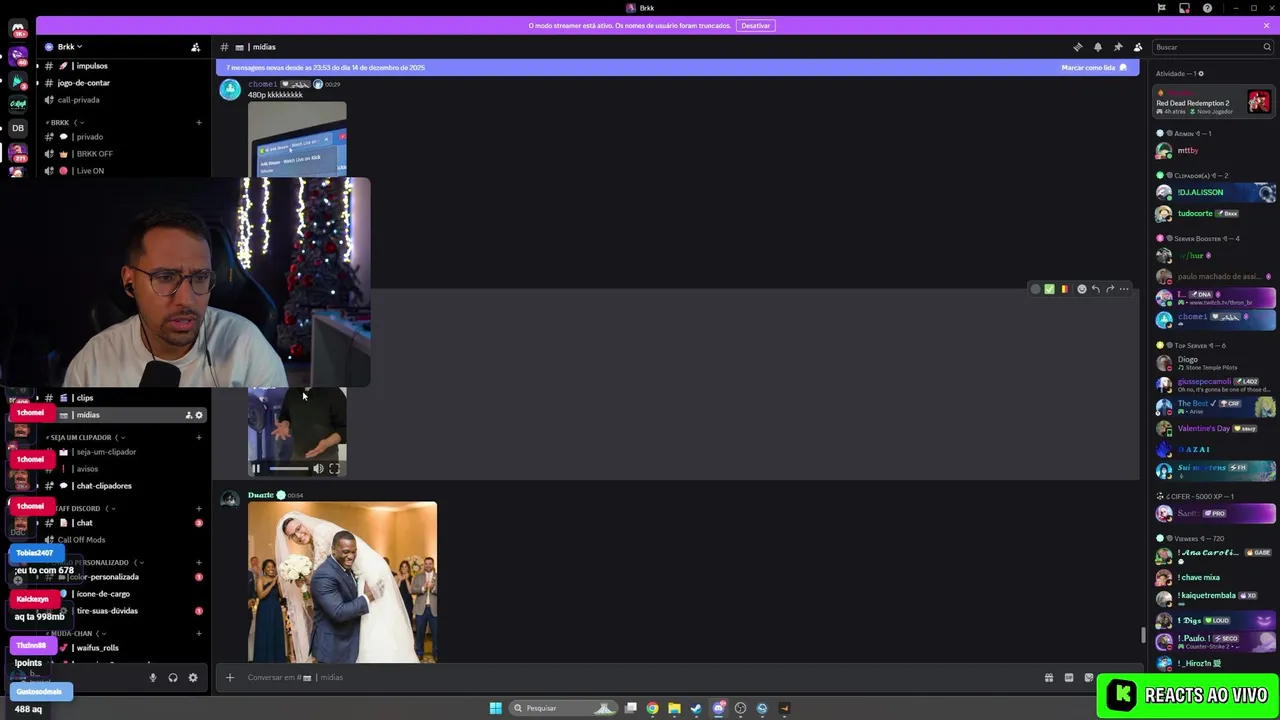The image size is (1280, 720).
Task: Dismiss the streamer mode purple banner
Action: pyautogui.click(x=1266, y=25)
